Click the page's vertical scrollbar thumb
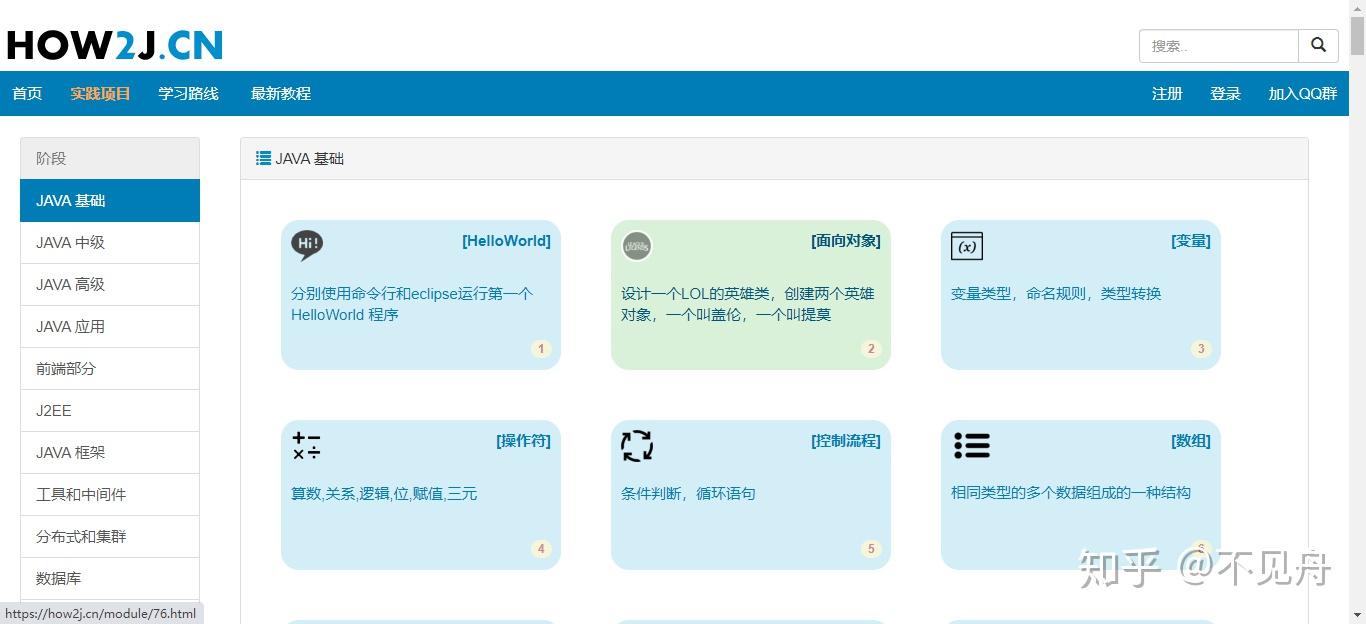Image resolution: width=1366 pixels, height=624 pixels. [1357, 35]
